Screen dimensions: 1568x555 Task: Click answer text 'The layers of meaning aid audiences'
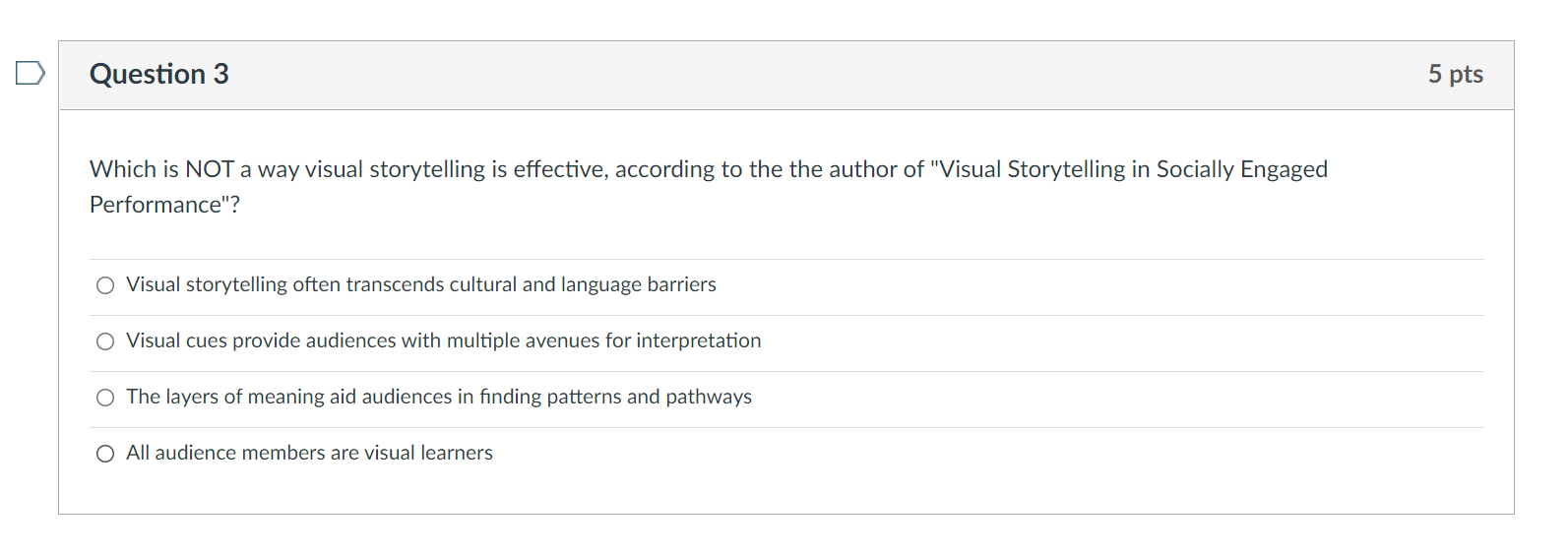(x=438, y=397)
